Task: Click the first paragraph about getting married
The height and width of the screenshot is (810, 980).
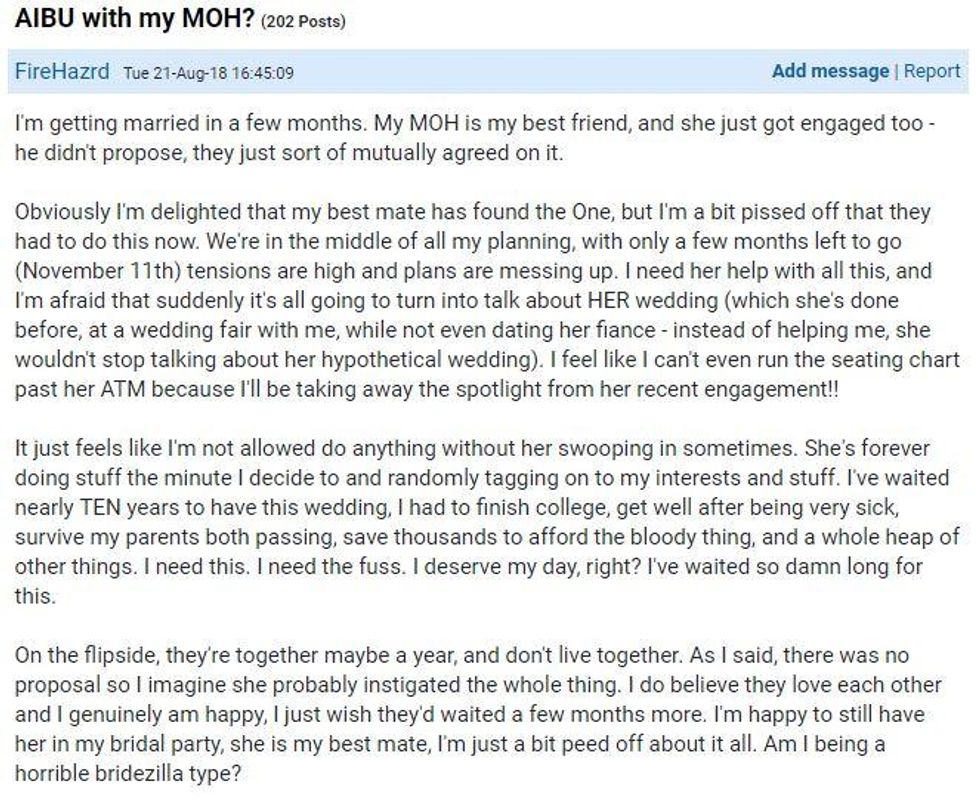Action: click(x=475, y=138)
